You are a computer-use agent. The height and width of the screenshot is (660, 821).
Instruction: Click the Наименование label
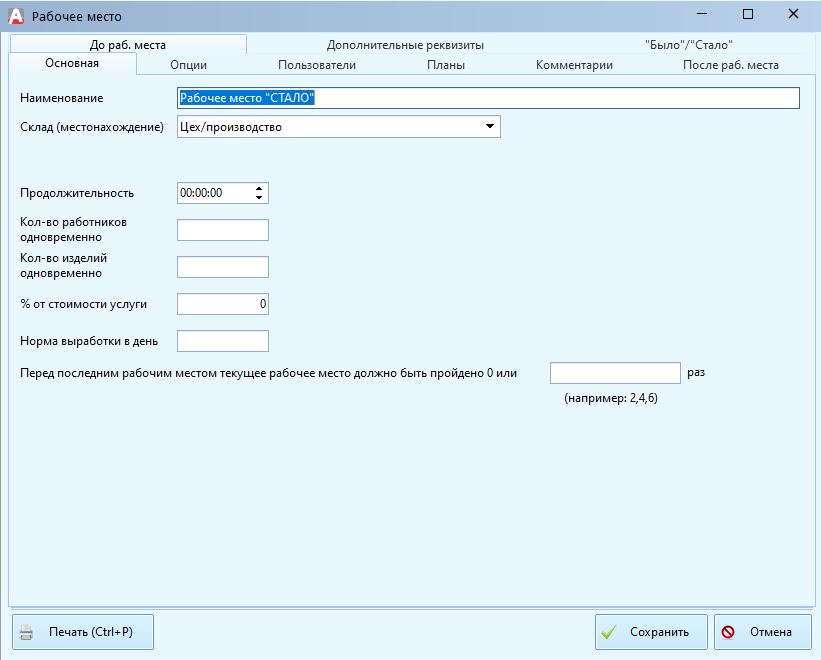click(62, 98)
